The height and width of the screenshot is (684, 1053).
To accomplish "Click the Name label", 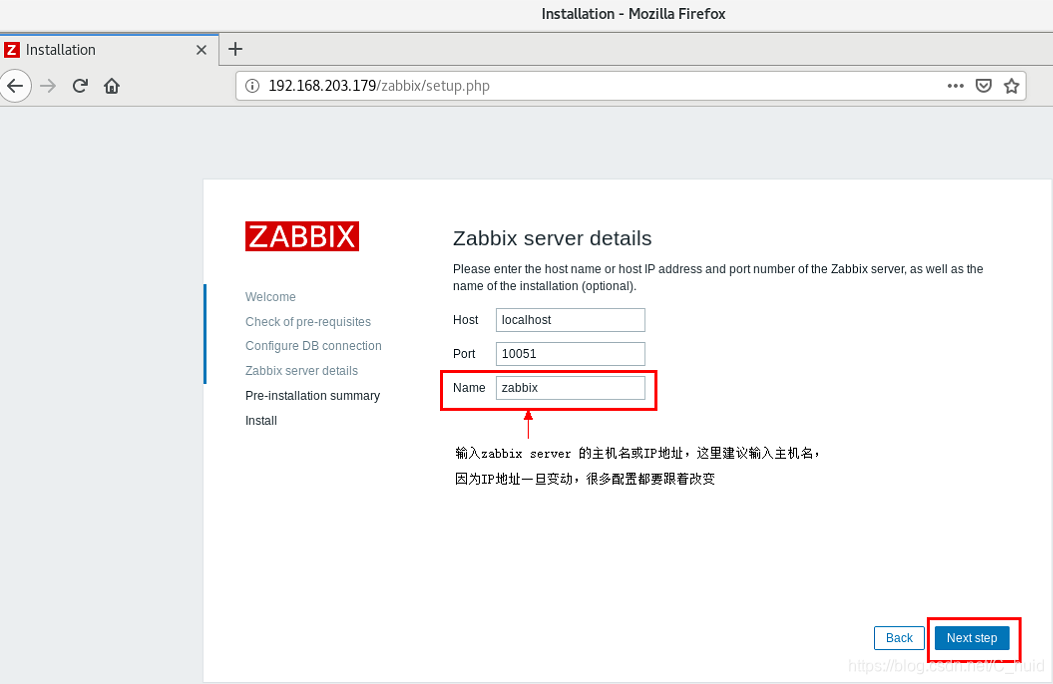I will pyautogui.click(x=469, y=387).
